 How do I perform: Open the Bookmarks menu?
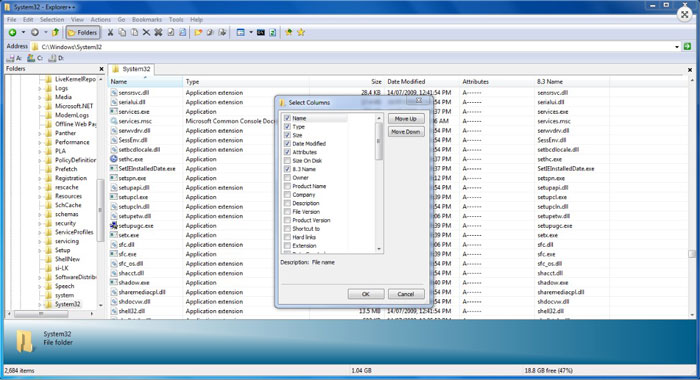pos(147,20)
